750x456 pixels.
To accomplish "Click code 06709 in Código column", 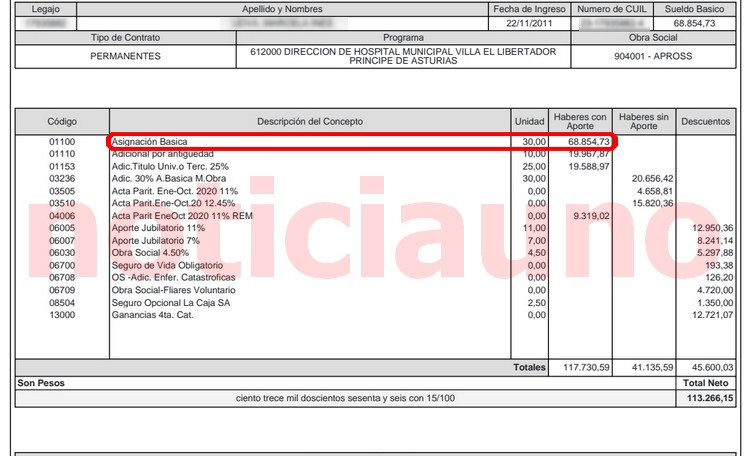I will (x=62, y=290).
